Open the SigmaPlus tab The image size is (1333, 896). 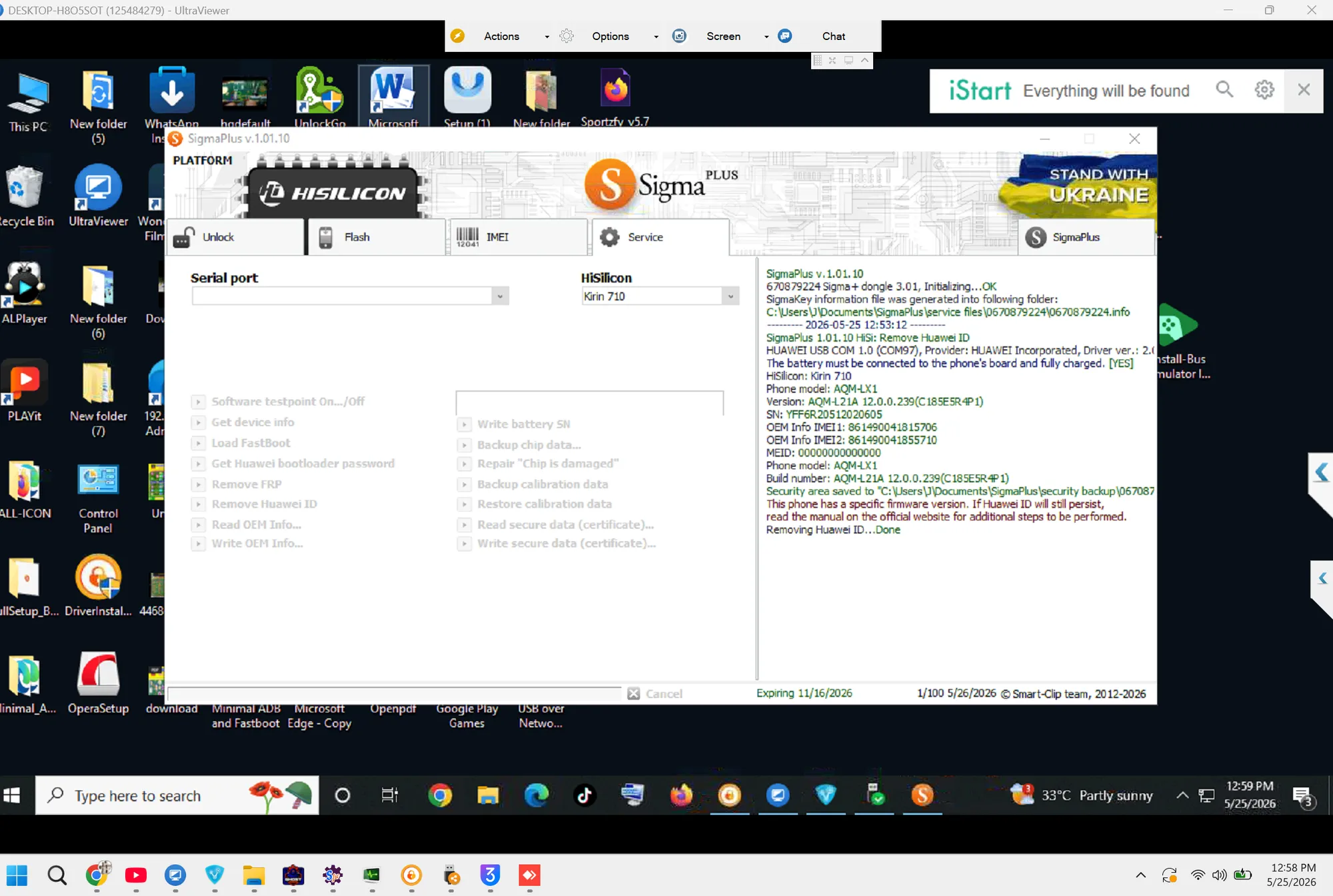coord(1086,237)
